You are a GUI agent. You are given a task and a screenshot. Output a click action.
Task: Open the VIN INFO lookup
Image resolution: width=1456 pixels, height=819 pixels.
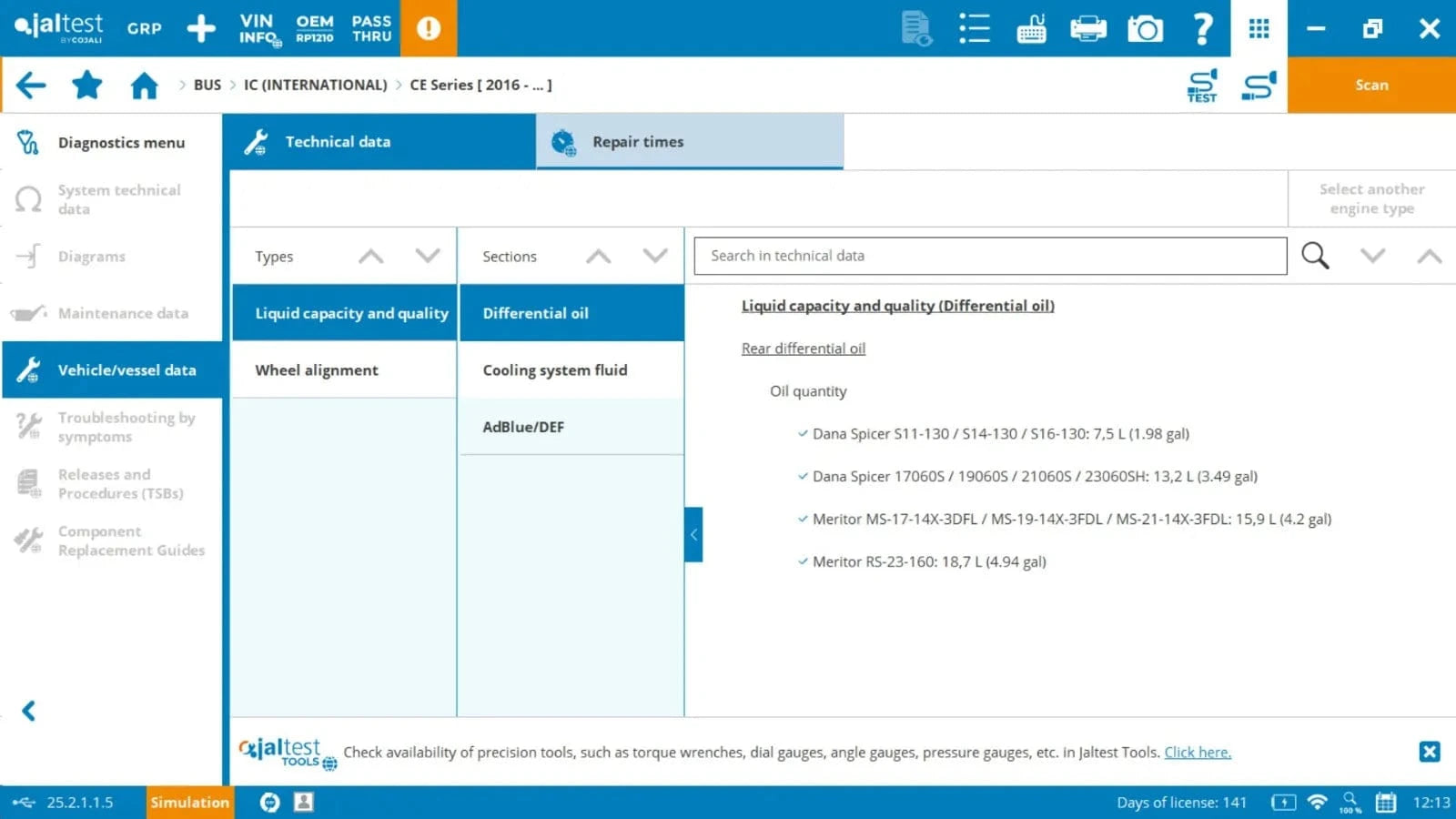click(x=258, y=28)
